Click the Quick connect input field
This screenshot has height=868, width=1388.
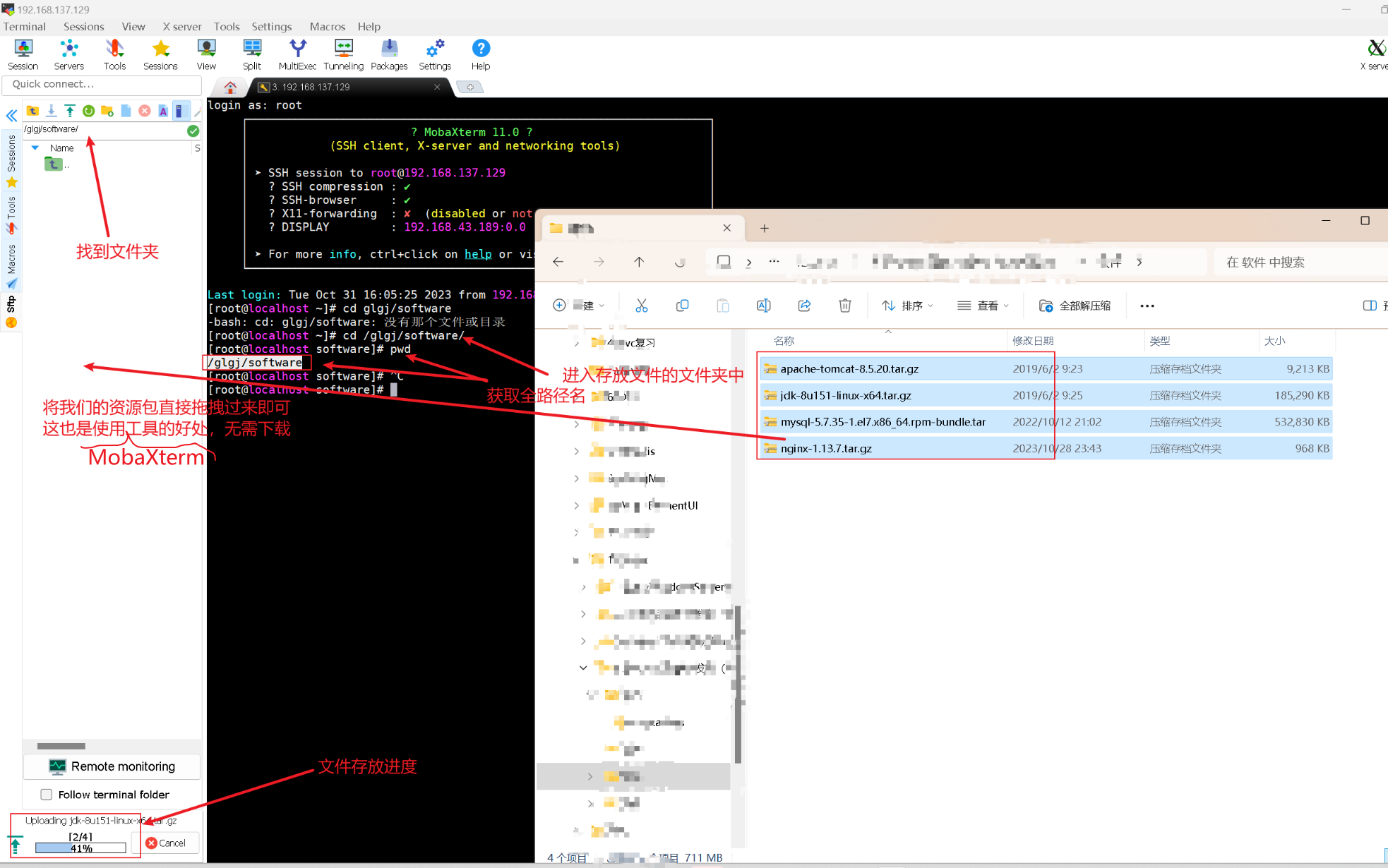[x=102, y=84]
